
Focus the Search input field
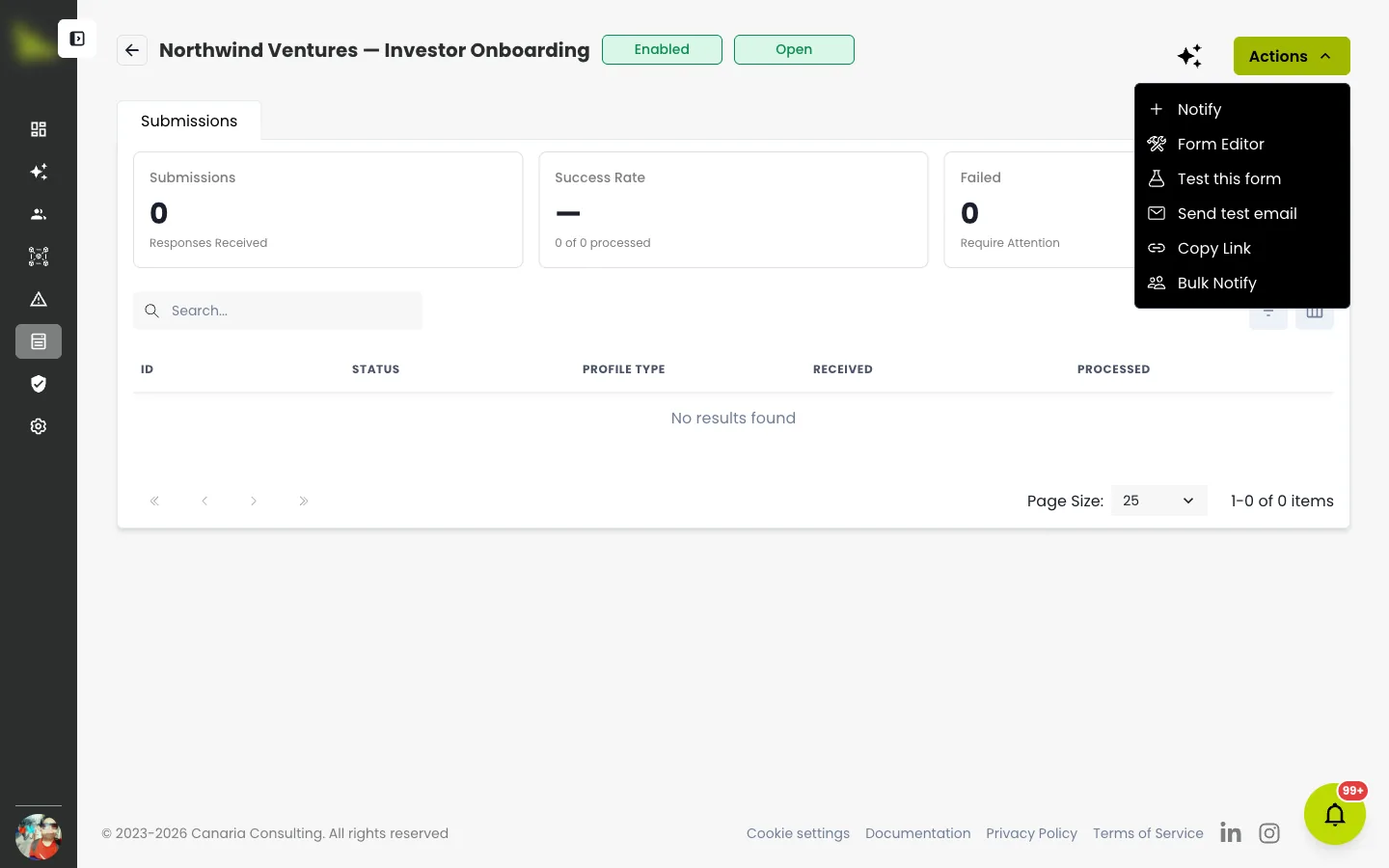[x=278, y=311]
